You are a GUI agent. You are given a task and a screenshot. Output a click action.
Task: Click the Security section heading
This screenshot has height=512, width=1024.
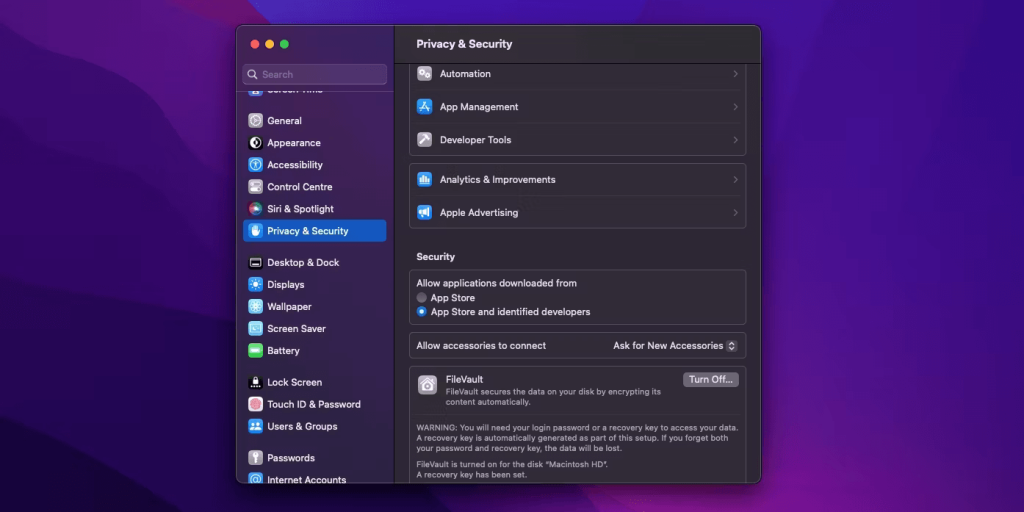click(x=436, y=257)
